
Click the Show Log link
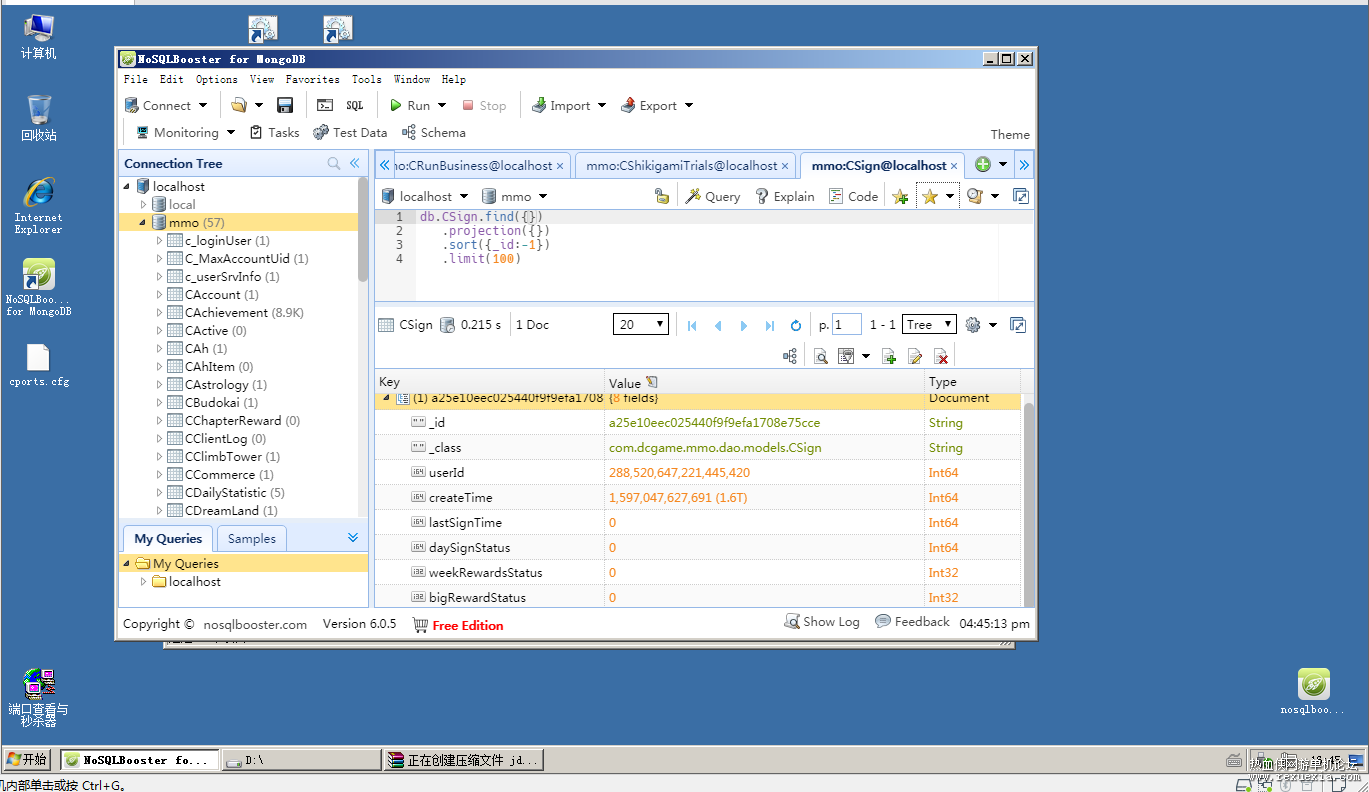pos(821,622)
